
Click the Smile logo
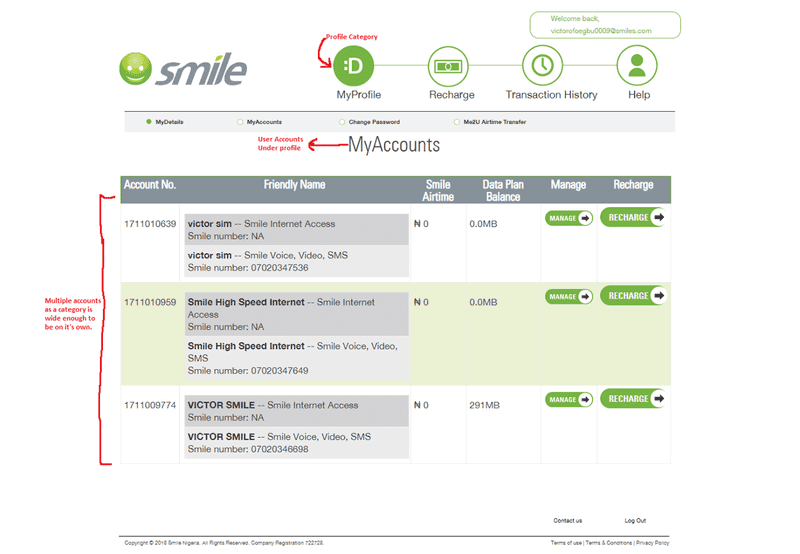coord(183,69)
